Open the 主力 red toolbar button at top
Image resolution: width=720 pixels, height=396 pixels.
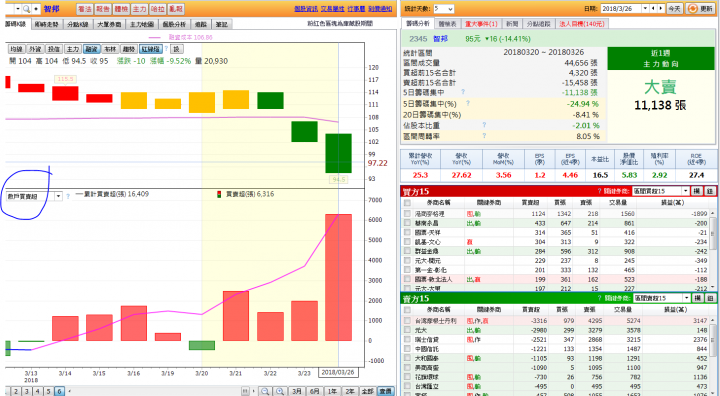coord(139,9)
